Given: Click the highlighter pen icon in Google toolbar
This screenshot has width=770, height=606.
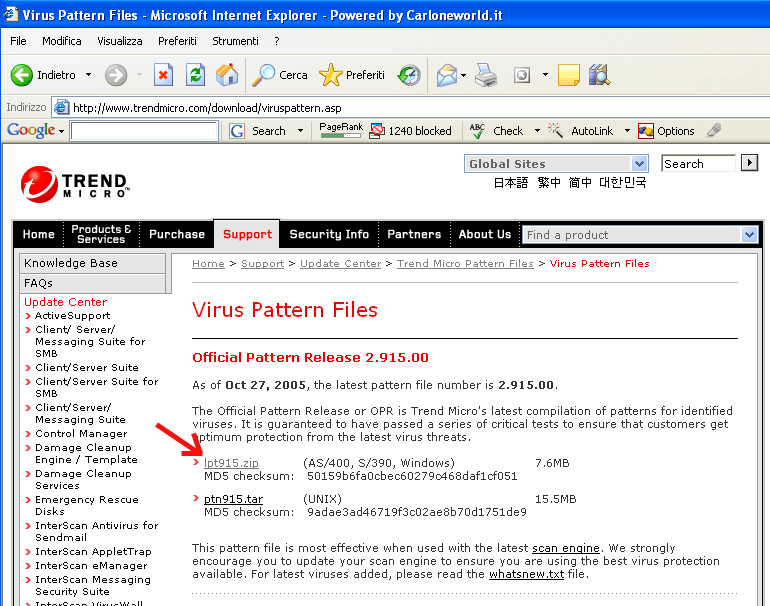Looking at the screenshot, I should click(x=714, y=130).
